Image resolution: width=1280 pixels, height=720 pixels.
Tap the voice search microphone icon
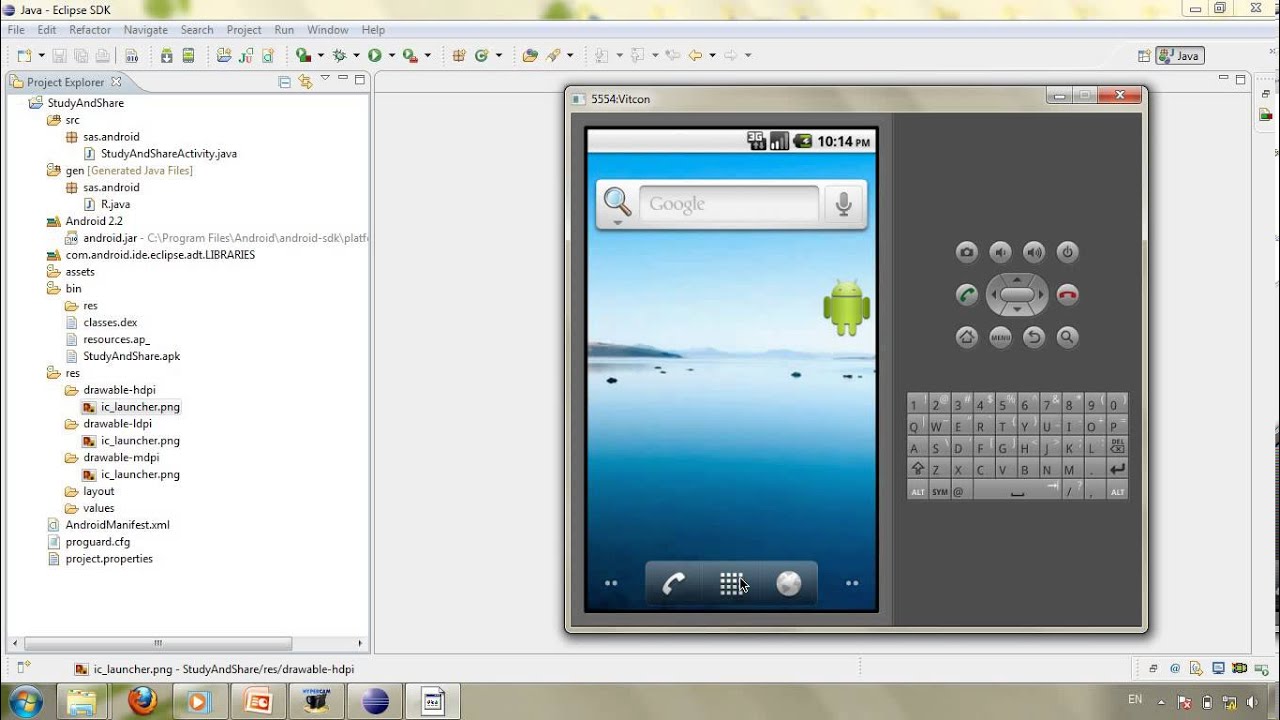coord(843,204)
